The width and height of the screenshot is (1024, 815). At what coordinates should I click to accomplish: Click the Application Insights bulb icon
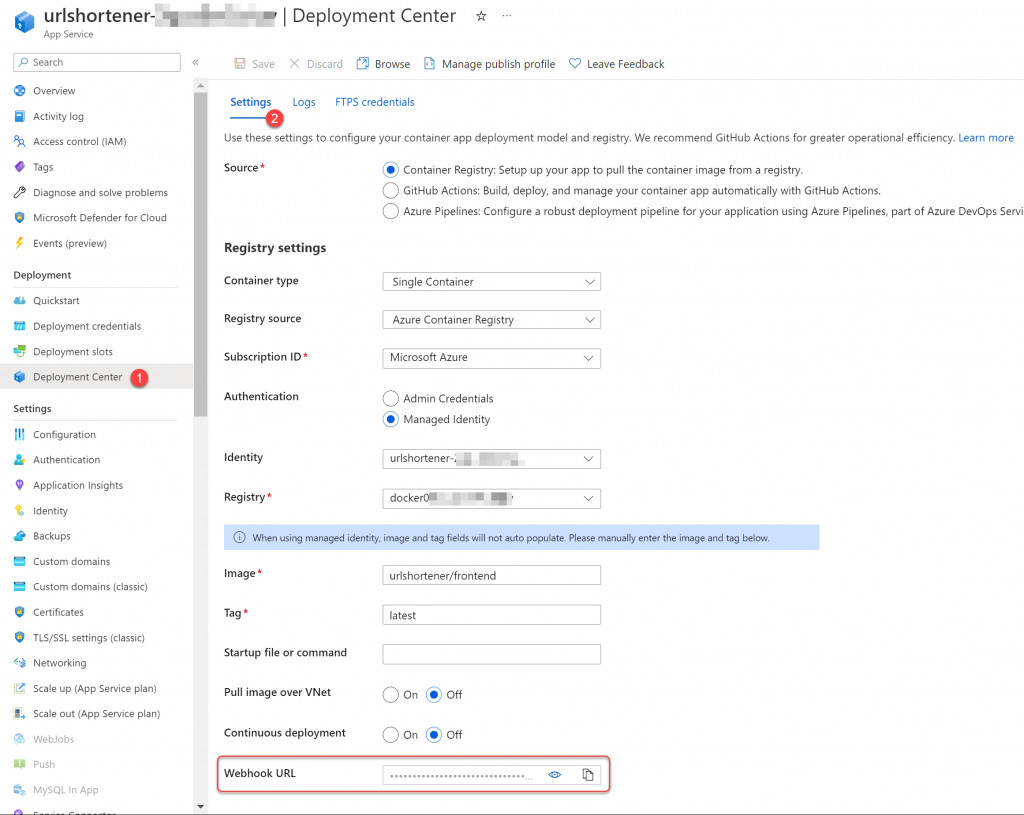click(20, 485)
